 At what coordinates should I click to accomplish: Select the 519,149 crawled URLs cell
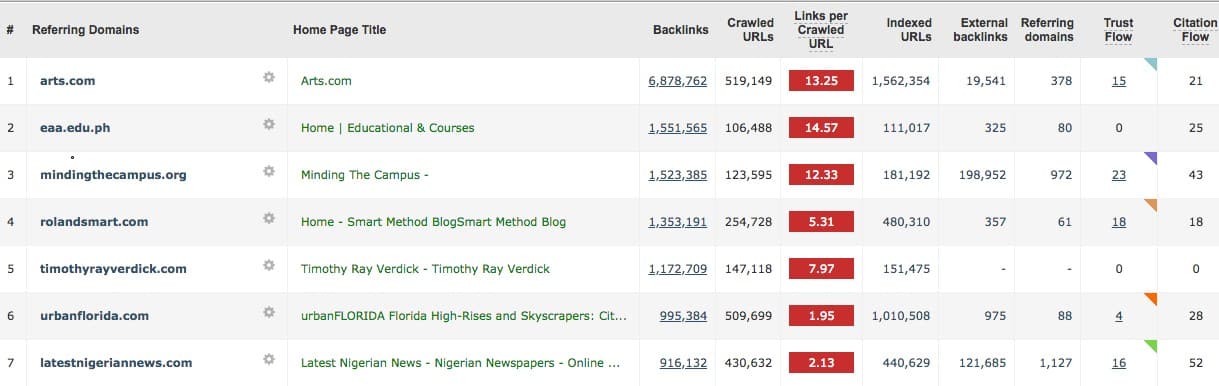pyautogui.click(x=749, y=81)
